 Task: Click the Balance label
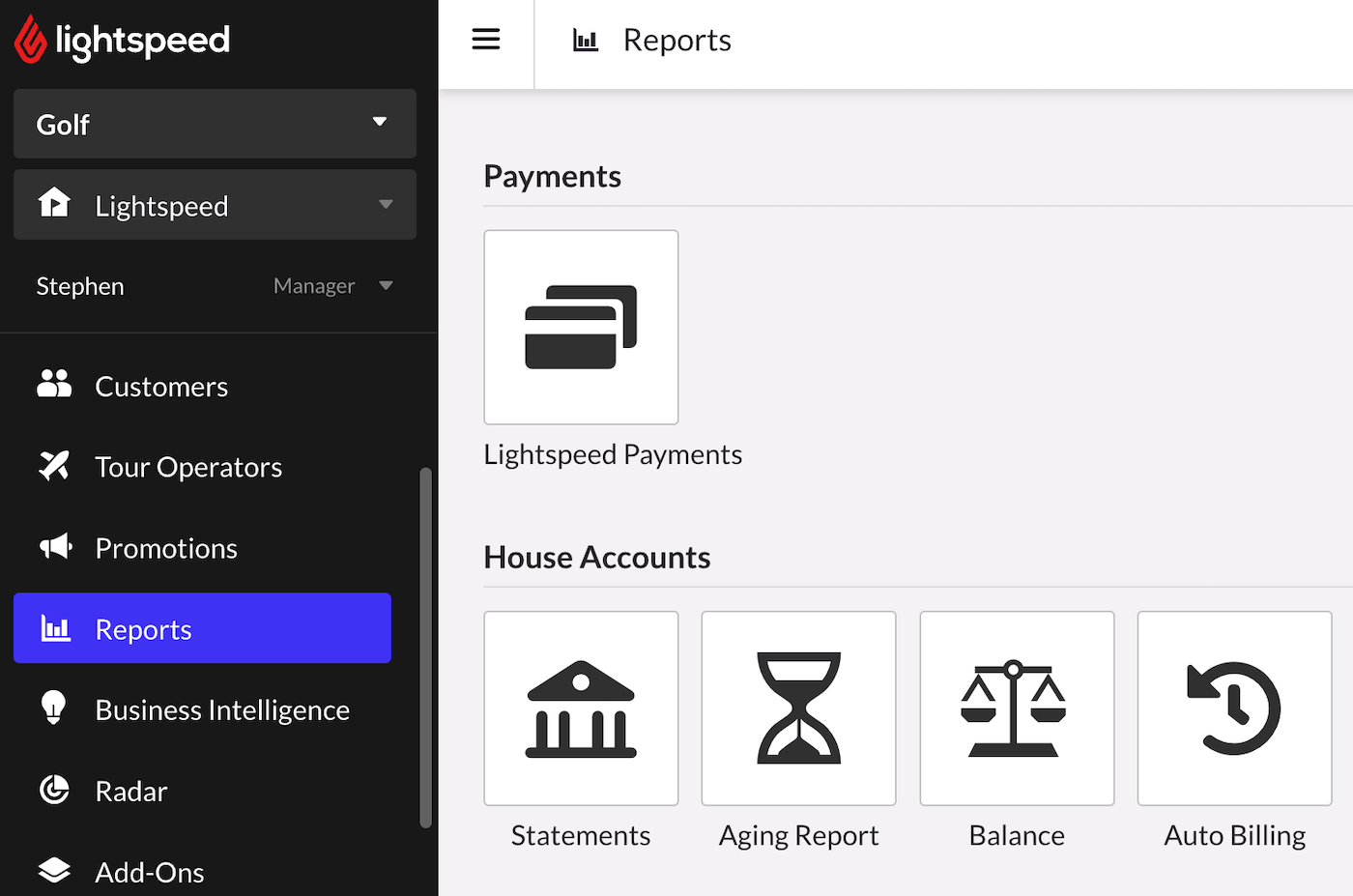[x=1017, y=835]
